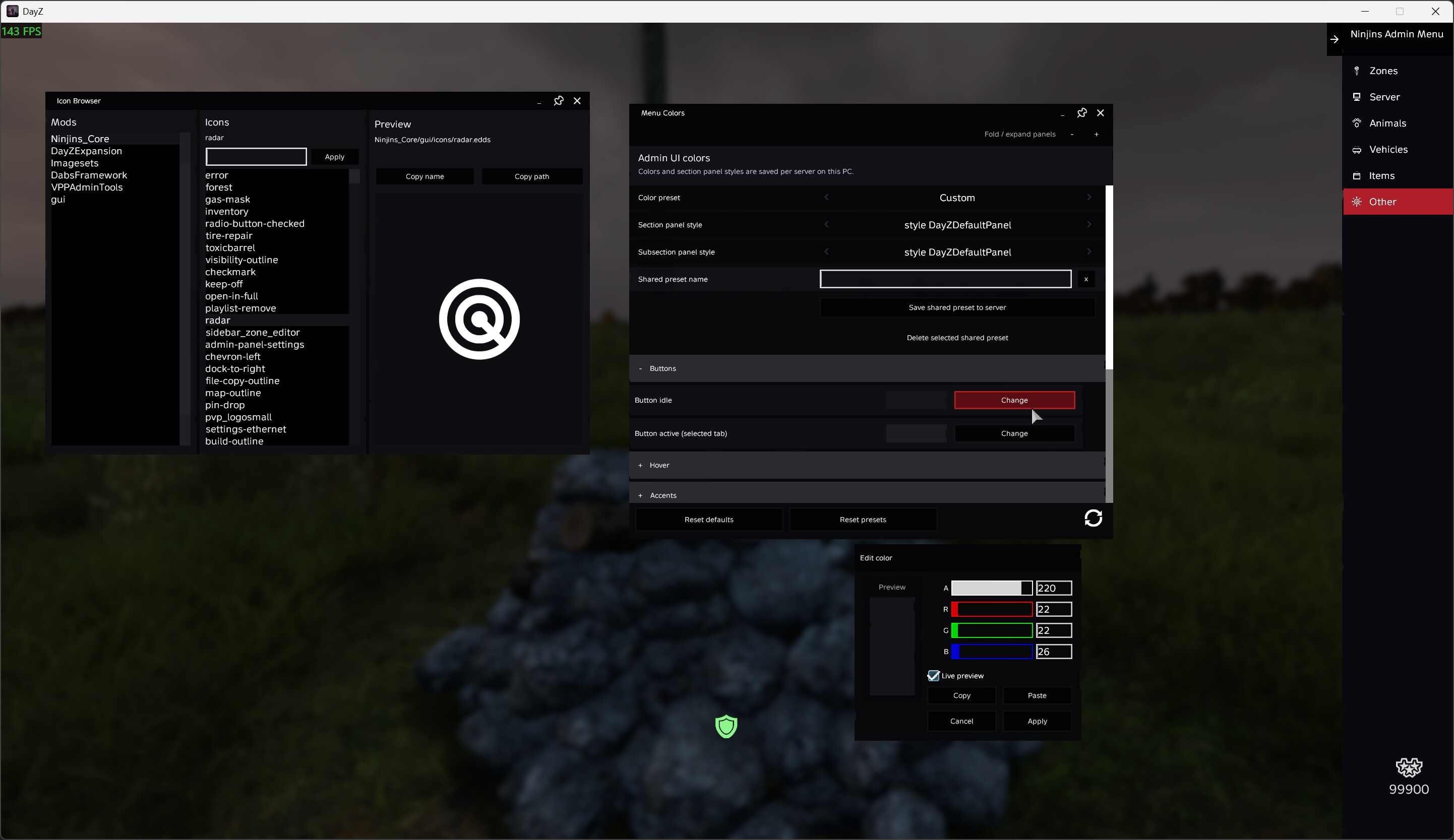Copy color in Edit color dialog
The width and height of the screenshot is (1454, 840).
click(x=962, y=695)
